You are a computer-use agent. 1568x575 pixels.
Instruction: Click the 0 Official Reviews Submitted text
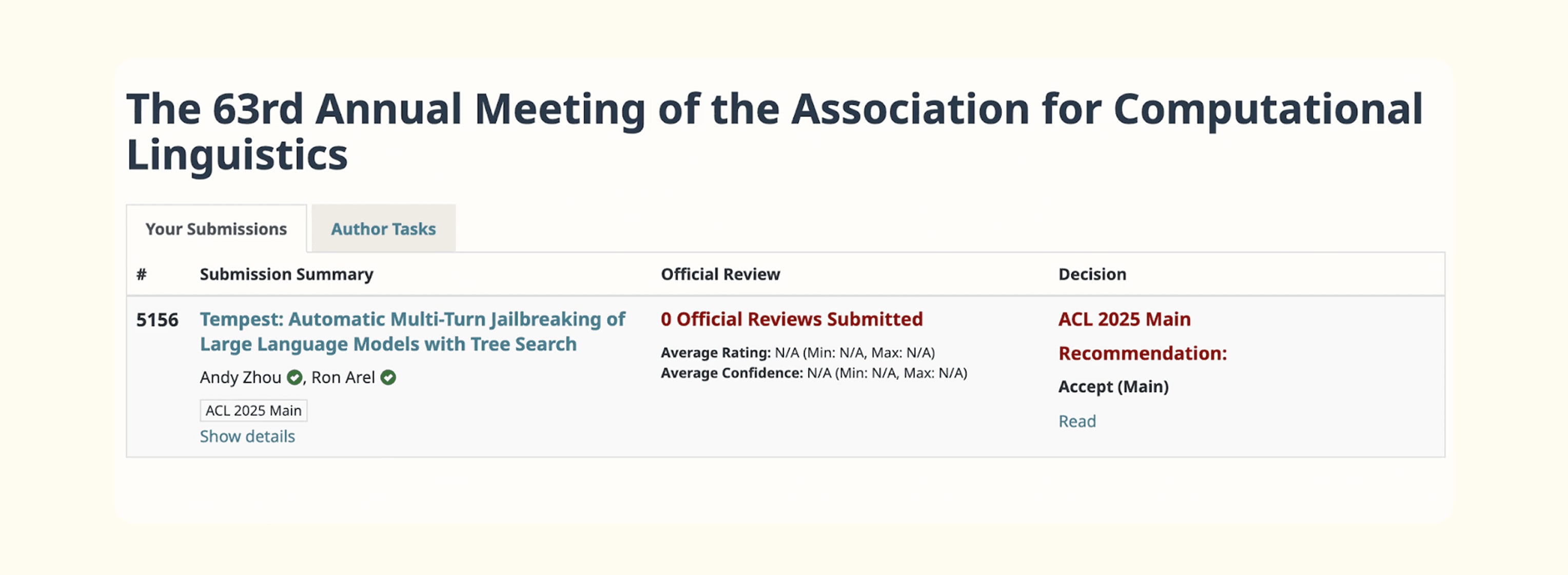(x=791, y=319)
